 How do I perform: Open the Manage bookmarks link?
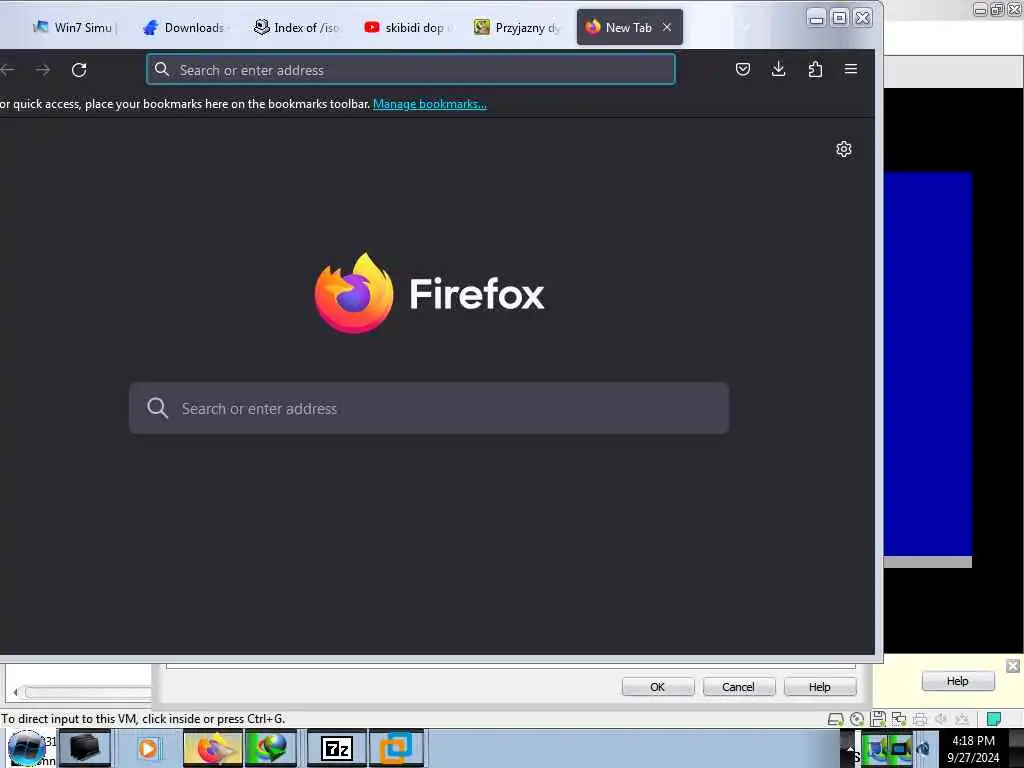tap(430, 104)
